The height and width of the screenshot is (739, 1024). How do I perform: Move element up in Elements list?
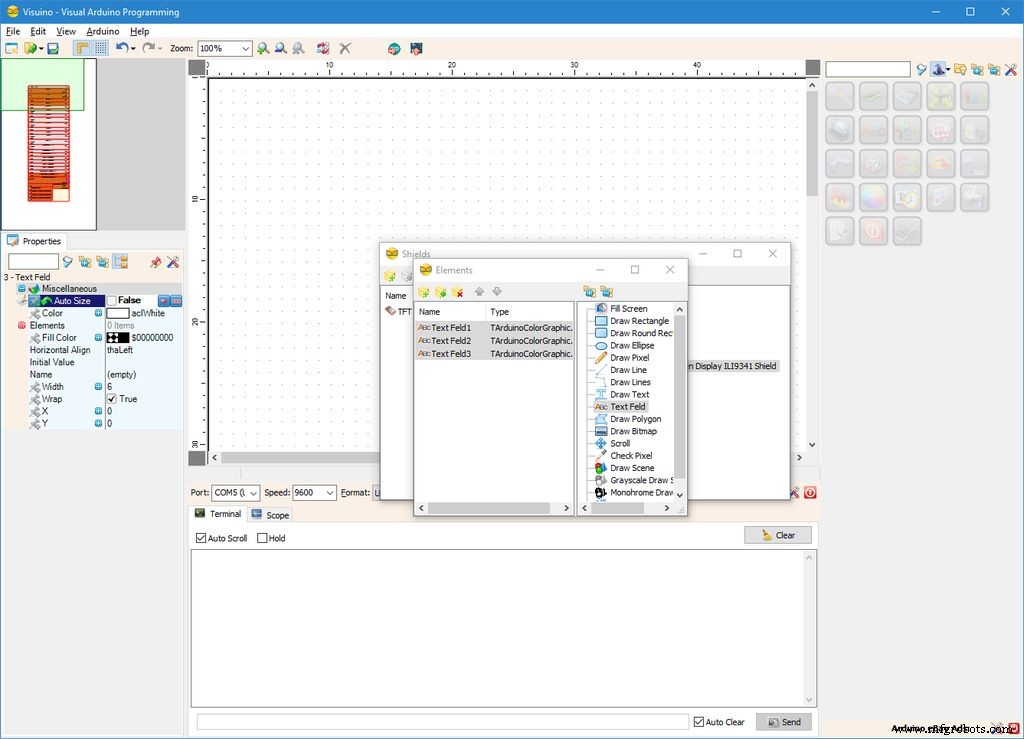479,292
